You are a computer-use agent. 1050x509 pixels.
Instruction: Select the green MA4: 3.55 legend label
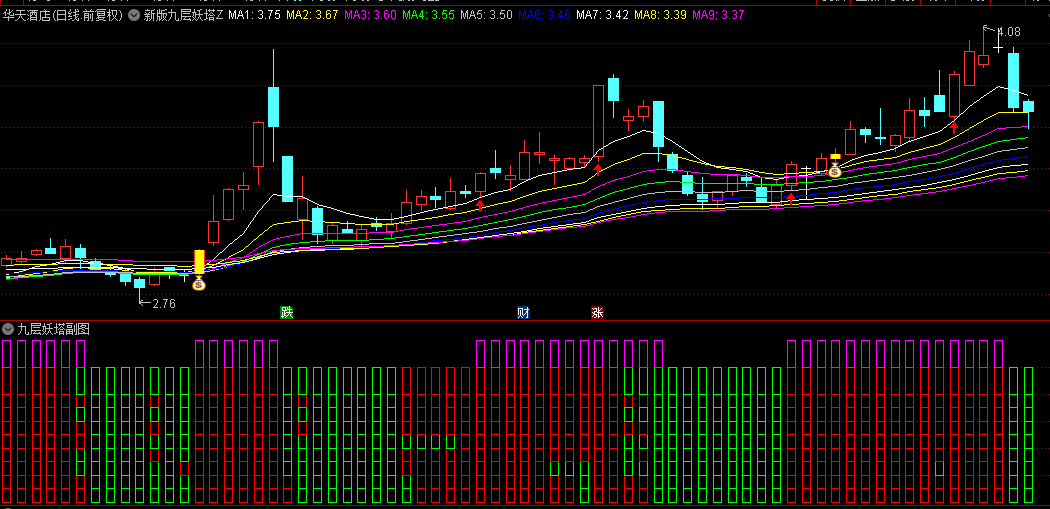click(428, 15)
